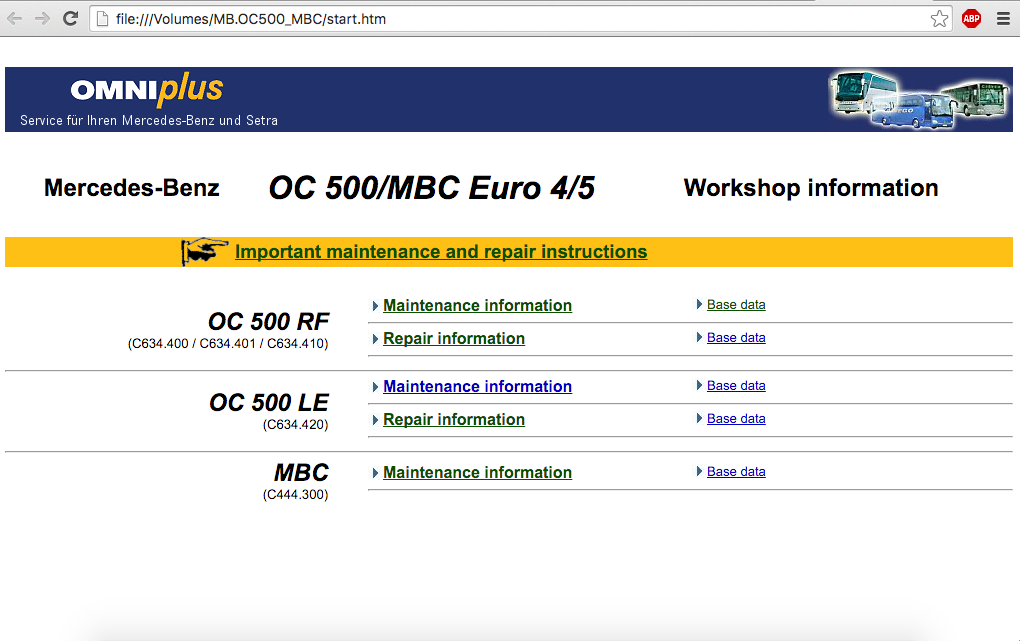Click the bus fleet image in the header
This screenshot has width=1020, height=641.
916,99
